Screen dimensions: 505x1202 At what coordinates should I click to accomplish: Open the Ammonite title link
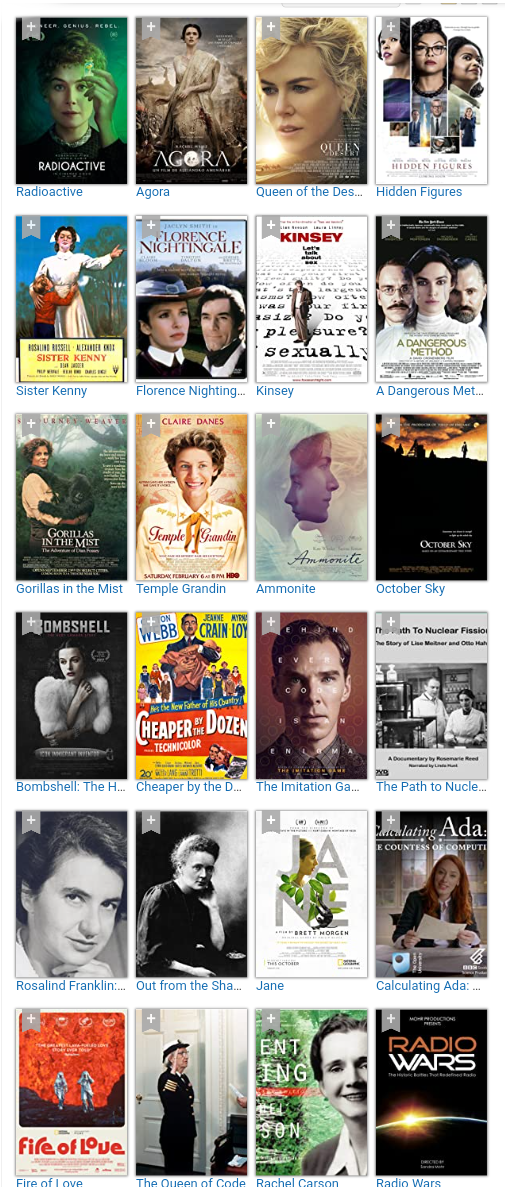(x=285, y=589)
